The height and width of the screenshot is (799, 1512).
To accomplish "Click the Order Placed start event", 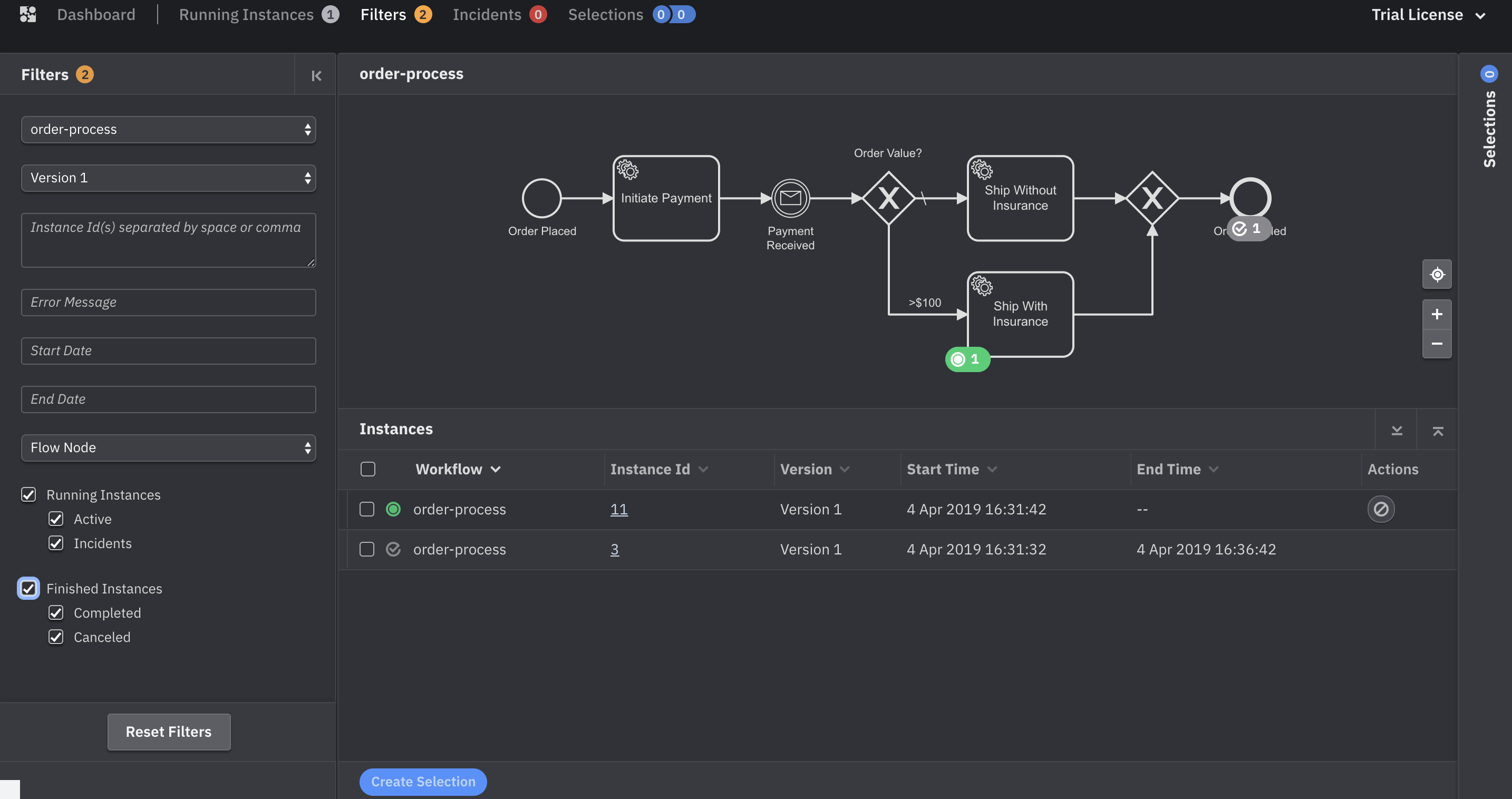I will pos(541,198).
